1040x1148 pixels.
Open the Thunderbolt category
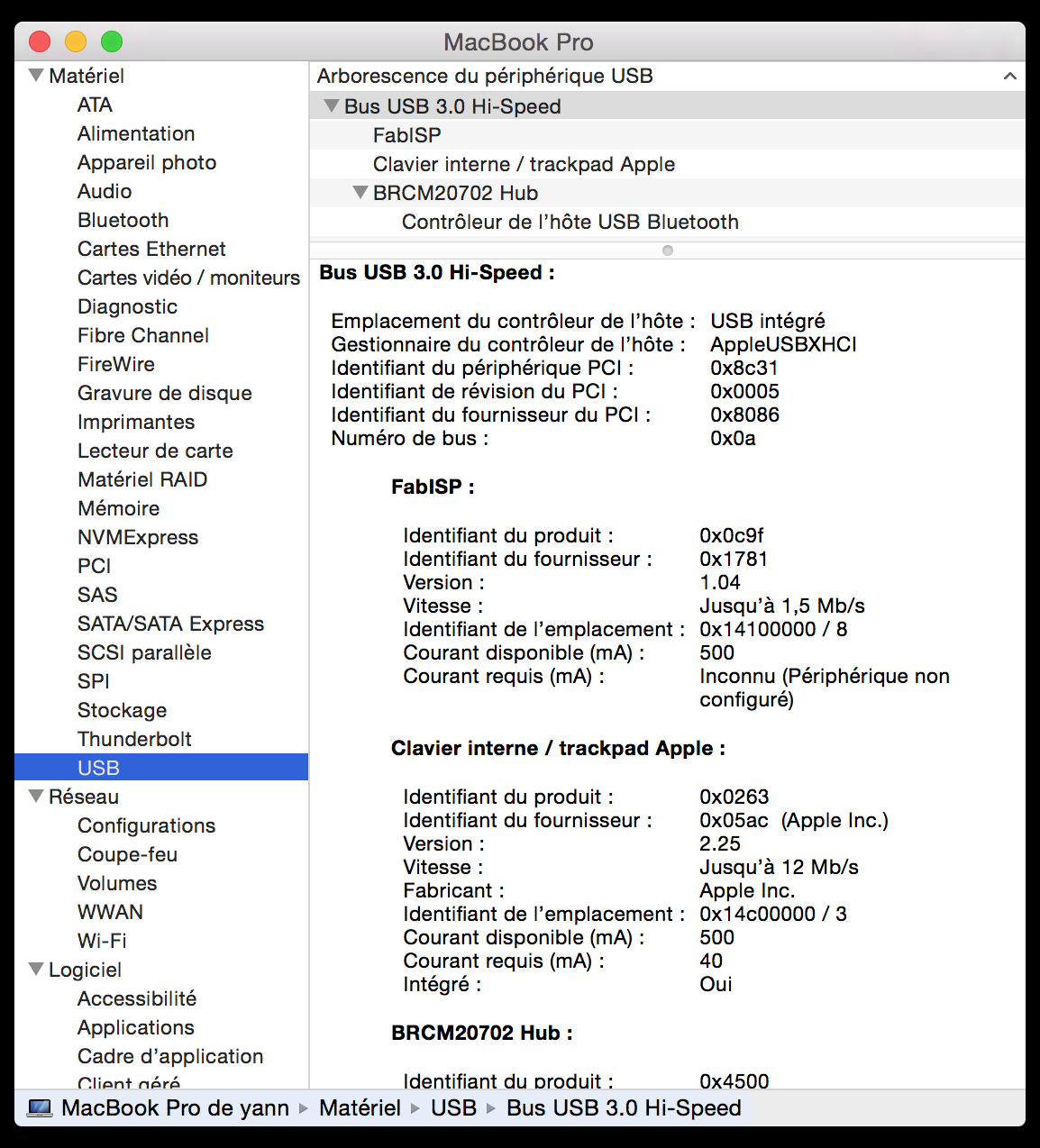tap(134, 739)
